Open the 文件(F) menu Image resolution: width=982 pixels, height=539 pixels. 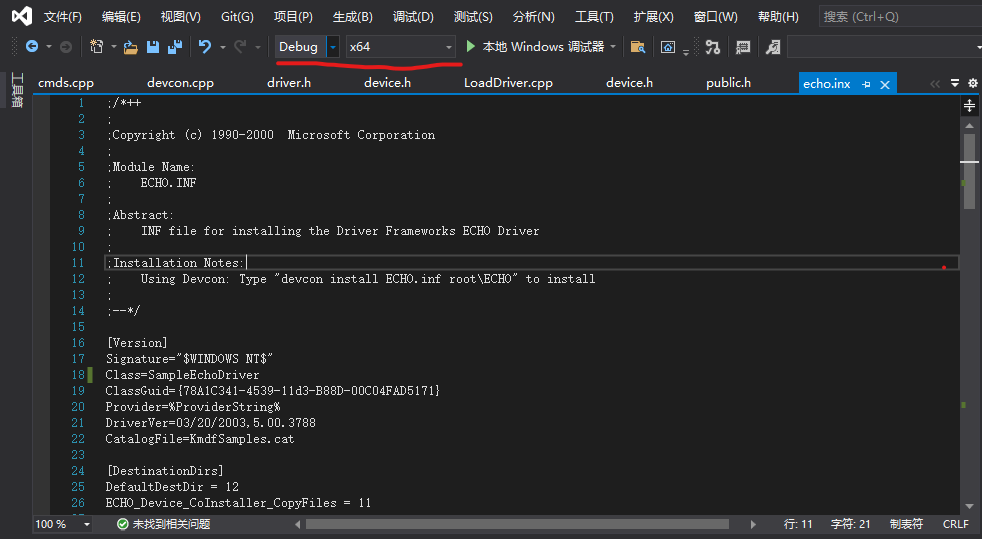[63, 17]
